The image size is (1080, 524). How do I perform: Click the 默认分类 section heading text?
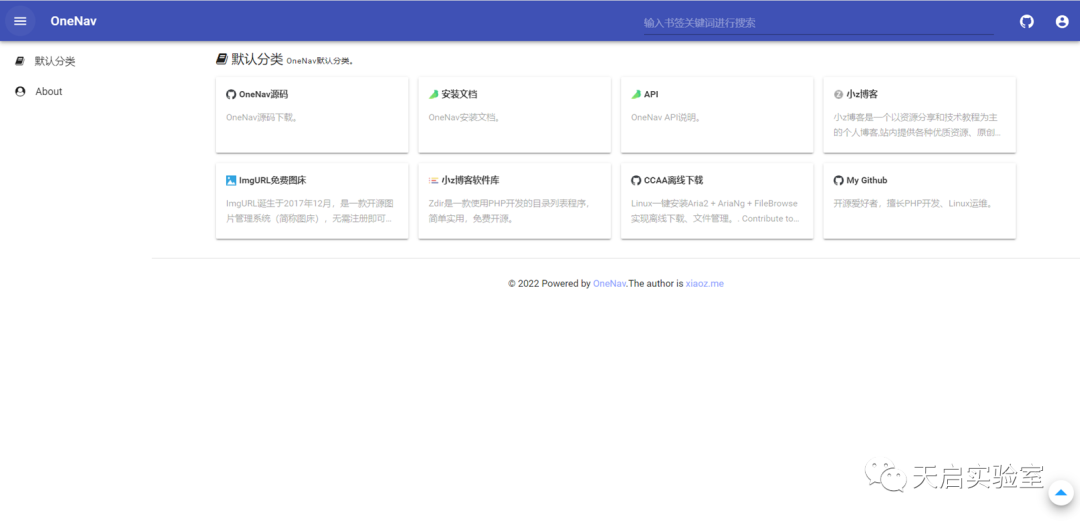(x=257, y=59)
